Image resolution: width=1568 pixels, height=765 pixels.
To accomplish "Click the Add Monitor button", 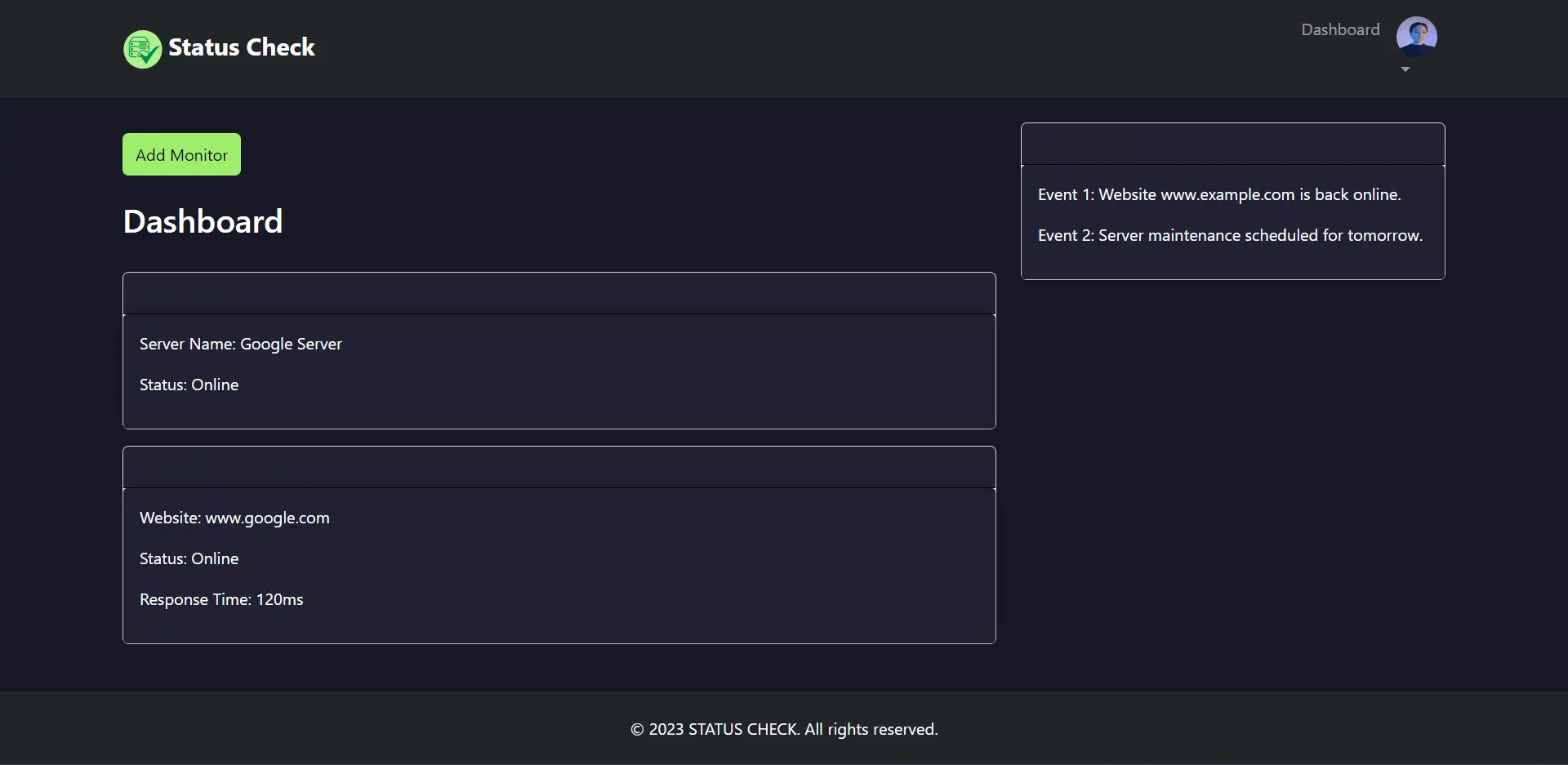I will 180,154.
